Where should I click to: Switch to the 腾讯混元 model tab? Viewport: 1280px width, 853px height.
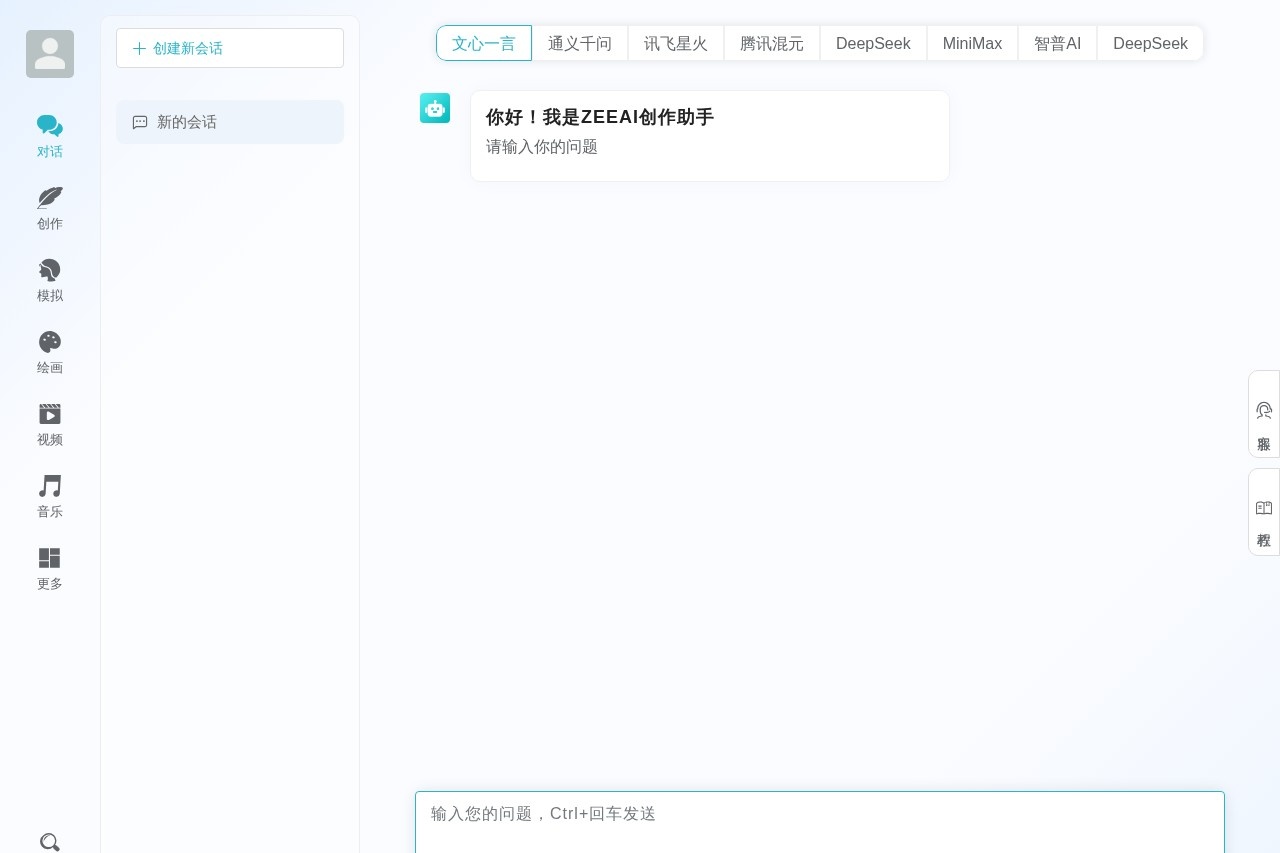click(772, 43)
